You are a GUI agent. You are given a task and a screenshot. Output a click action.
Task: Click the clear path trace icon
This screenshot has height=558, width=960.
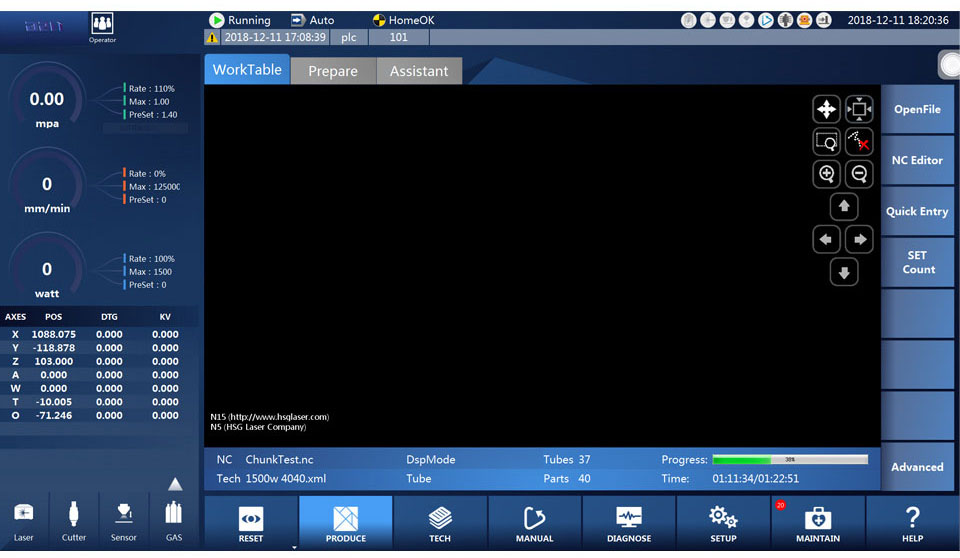click(x=859, y=142)
